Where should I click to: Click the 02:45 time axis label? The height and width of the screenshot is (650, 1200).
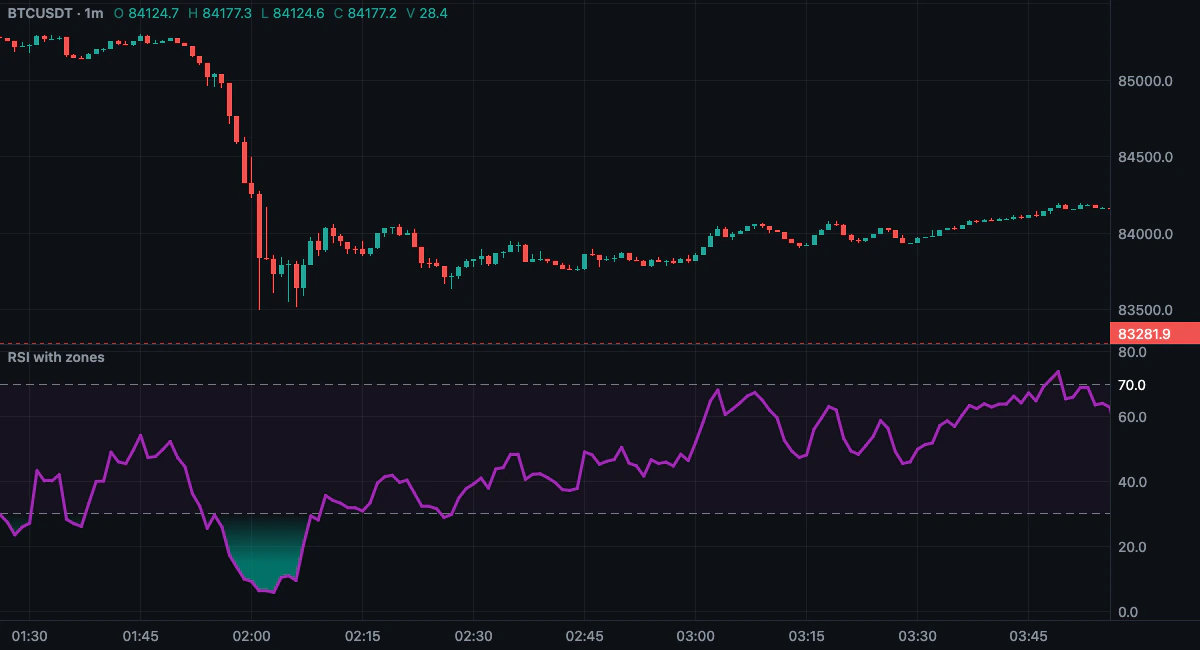pyautogui.click(x=584, y=637)
